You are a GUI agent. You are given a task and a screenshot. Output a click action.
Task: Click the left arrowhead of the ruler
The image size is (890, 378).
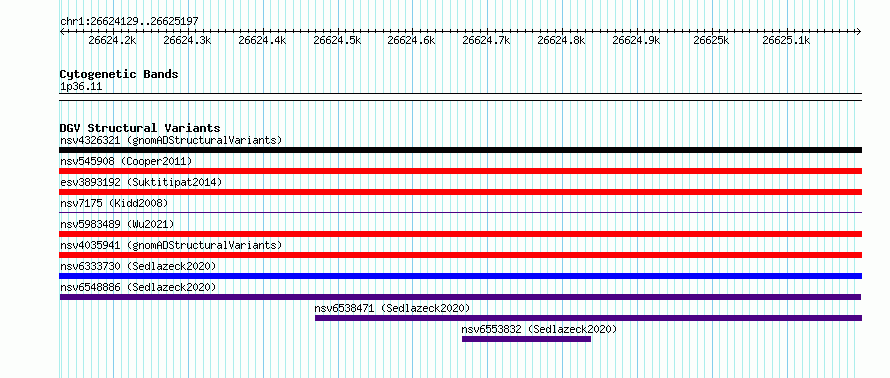(x=62, y=31)
